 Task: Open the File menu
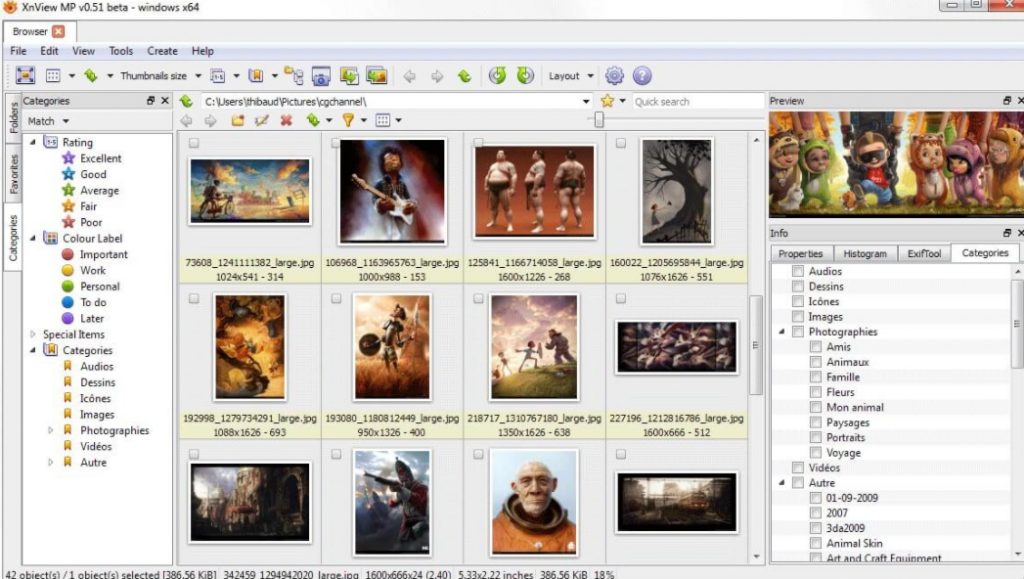(18, 51)
